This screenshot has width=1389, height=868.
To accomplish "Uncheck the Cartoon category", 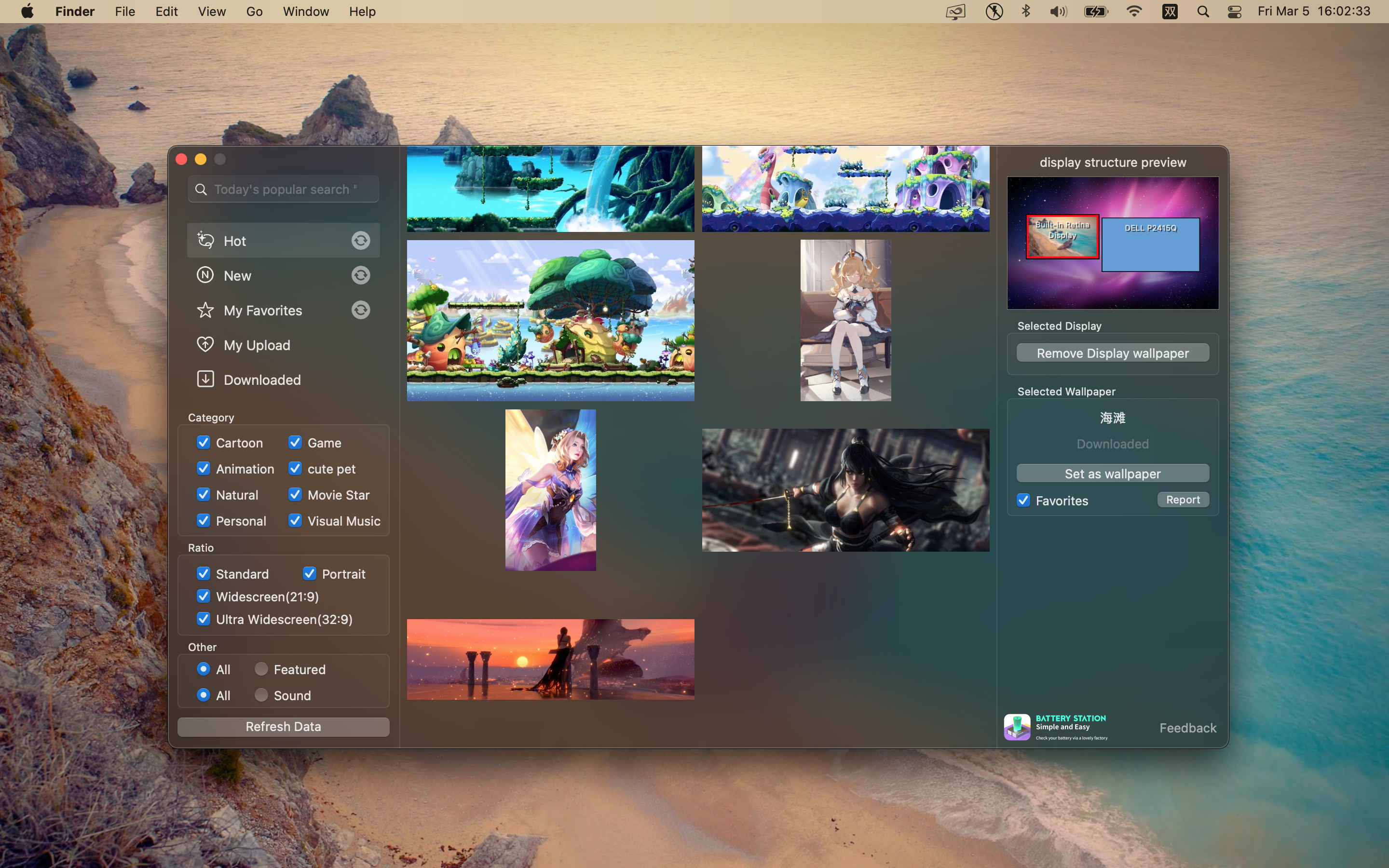I will tap(203, 442).
